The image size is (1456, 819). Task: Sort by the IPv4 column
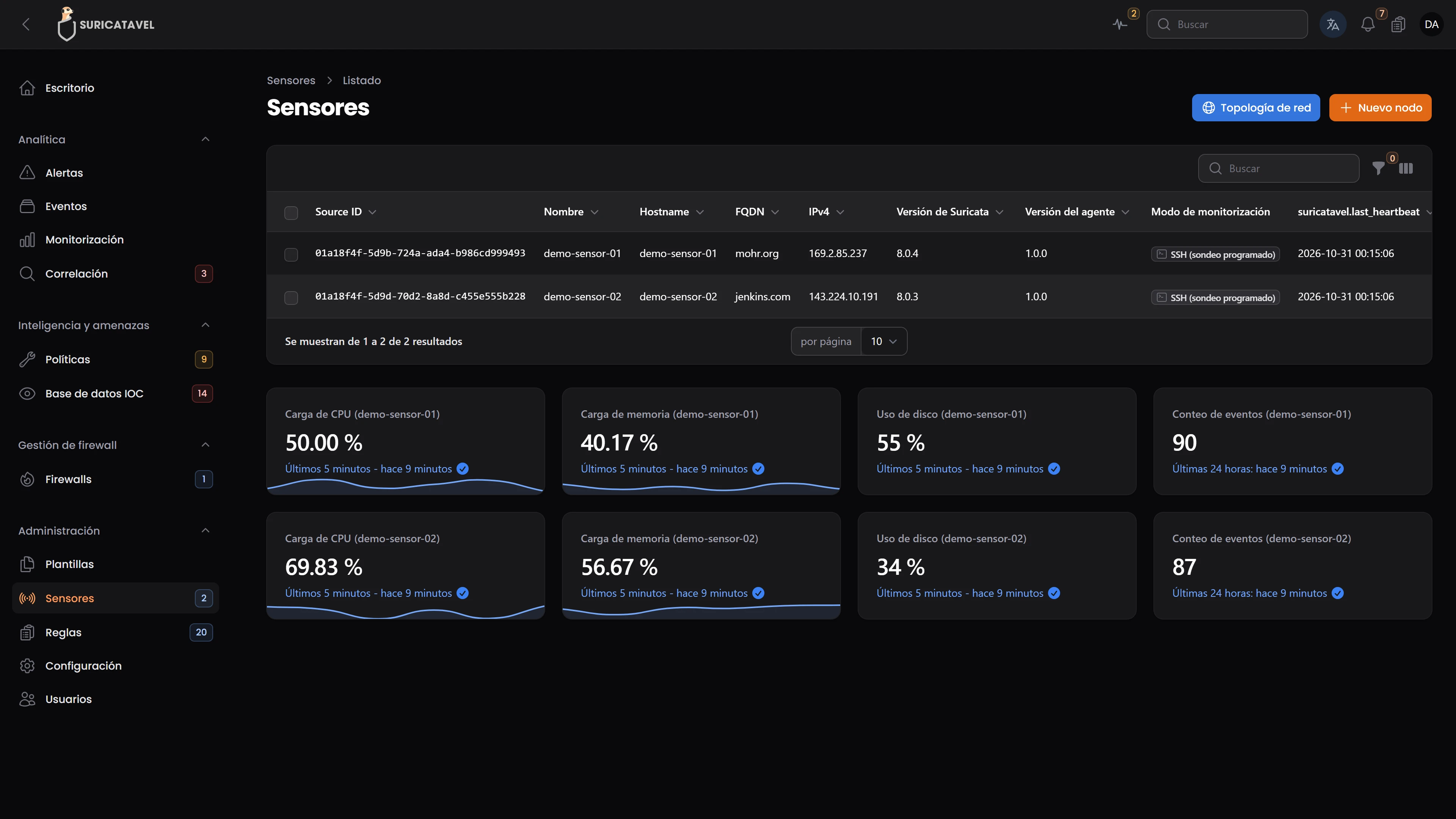tap(826, 212)
